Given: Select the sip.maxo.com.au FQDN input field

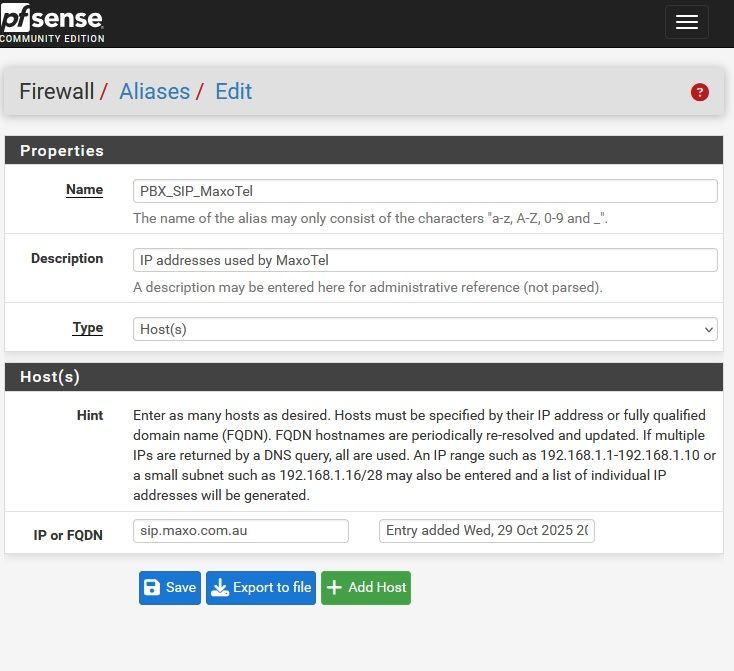Looking at the screenshot, I should pyautogui.click(x=240, y=531).
